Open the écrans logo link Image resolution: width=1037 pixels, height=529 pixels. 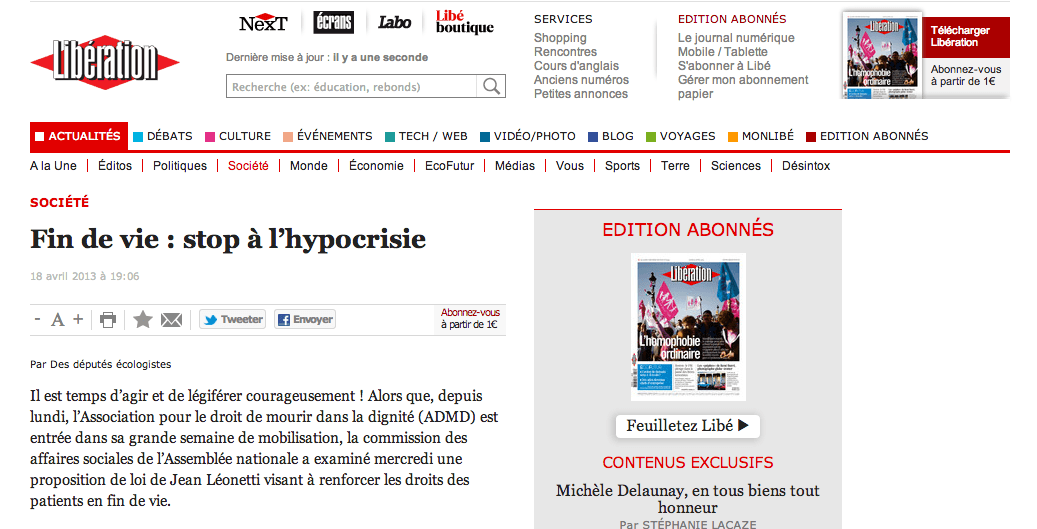[x=333, y=22]
